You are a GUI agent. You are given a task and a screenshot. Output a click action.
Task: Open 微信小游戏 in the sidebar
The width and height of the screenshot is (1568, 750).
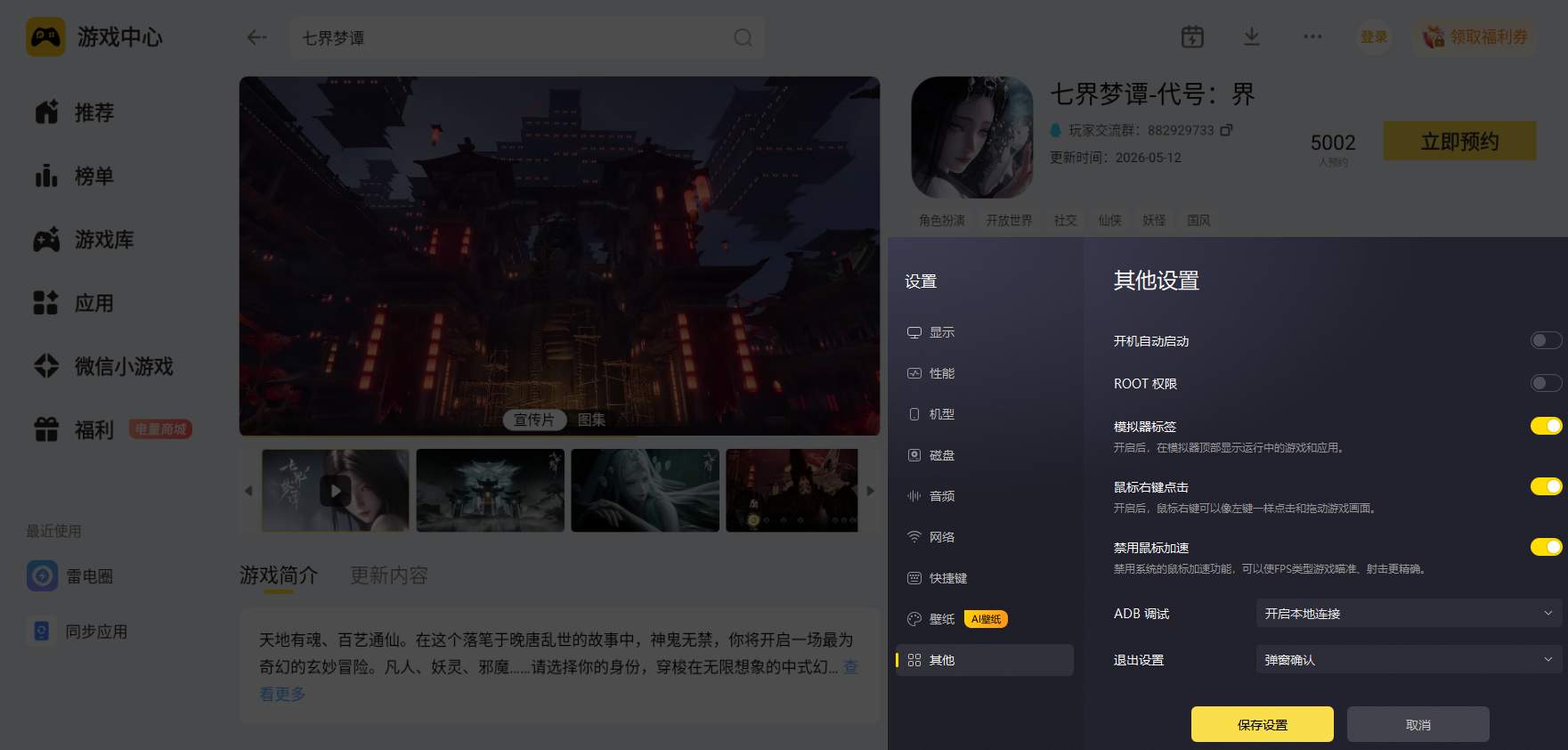pos(104,366)
